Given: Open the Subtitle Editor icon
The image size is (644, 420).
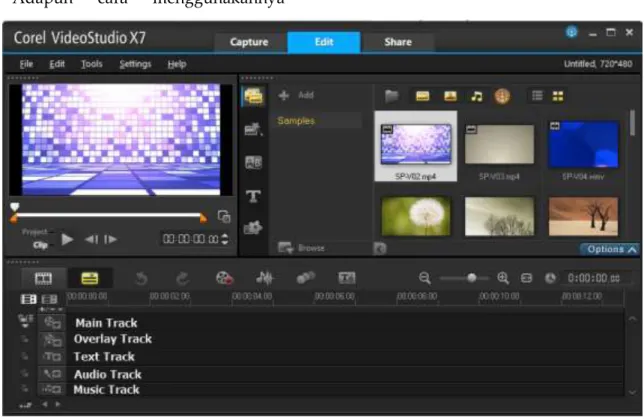Looking at the screenshot, I should pos(347,278).
